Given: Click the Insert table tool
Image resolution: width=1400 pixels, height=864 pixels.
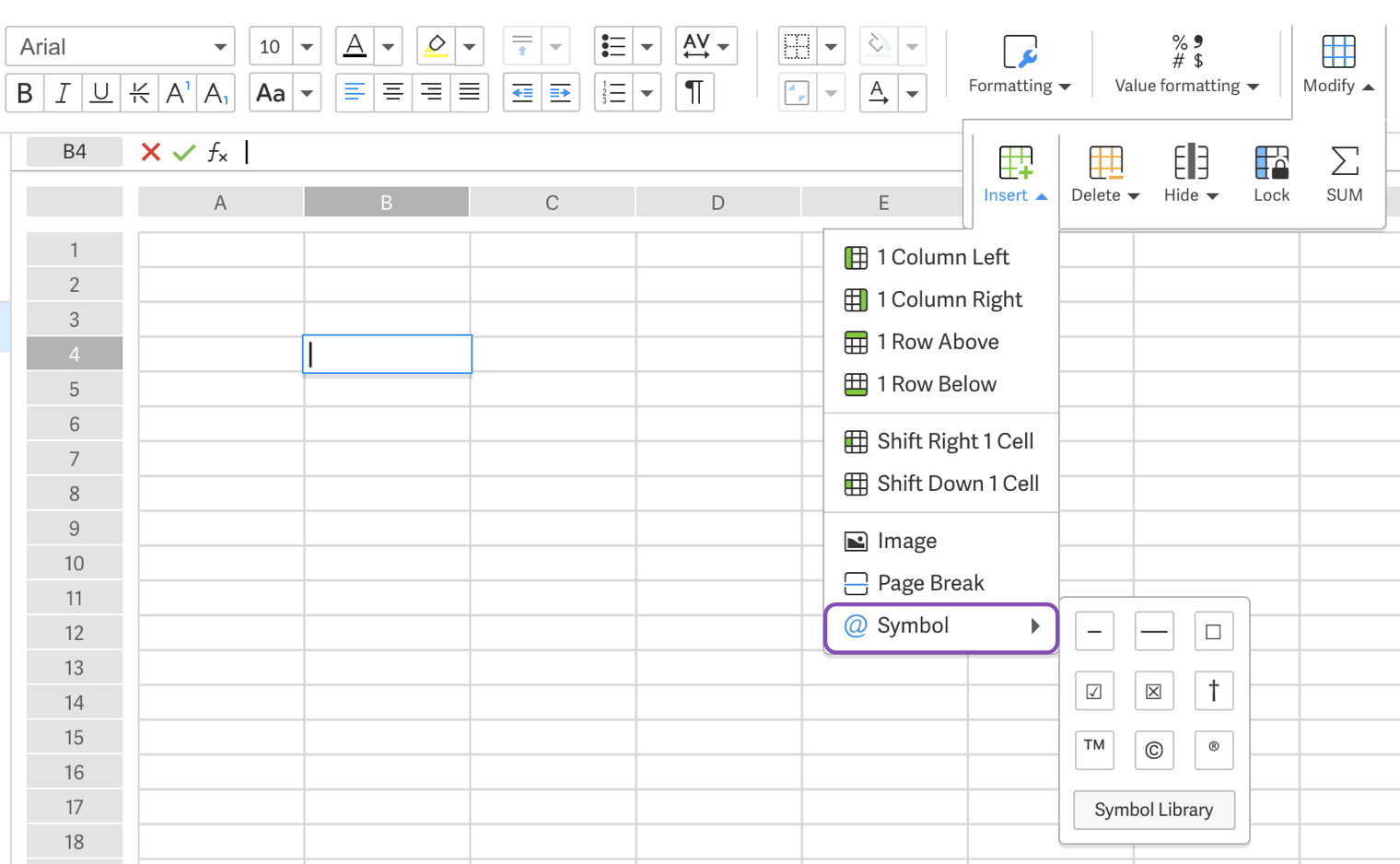Looking at the screenshot, I should tap(1015, 174).
